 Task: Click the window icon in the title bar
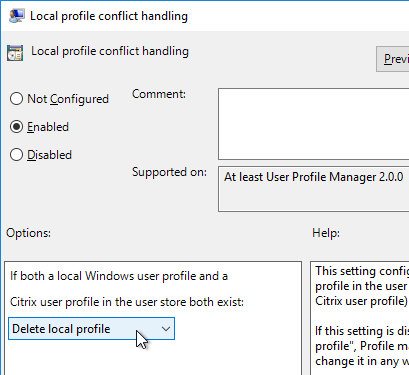pyautogui.click(x=17, y=16)
